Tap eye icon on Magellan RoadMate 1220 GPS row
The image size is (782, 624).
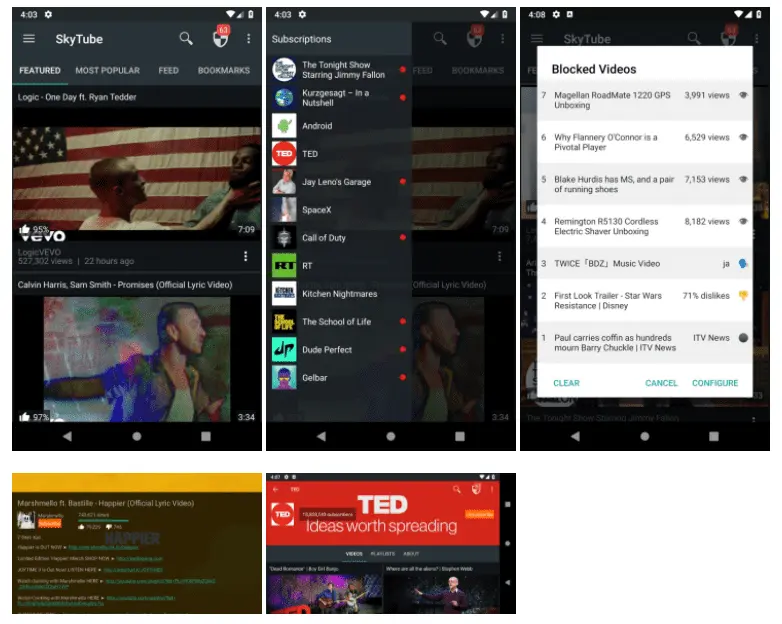click(743, 95)
